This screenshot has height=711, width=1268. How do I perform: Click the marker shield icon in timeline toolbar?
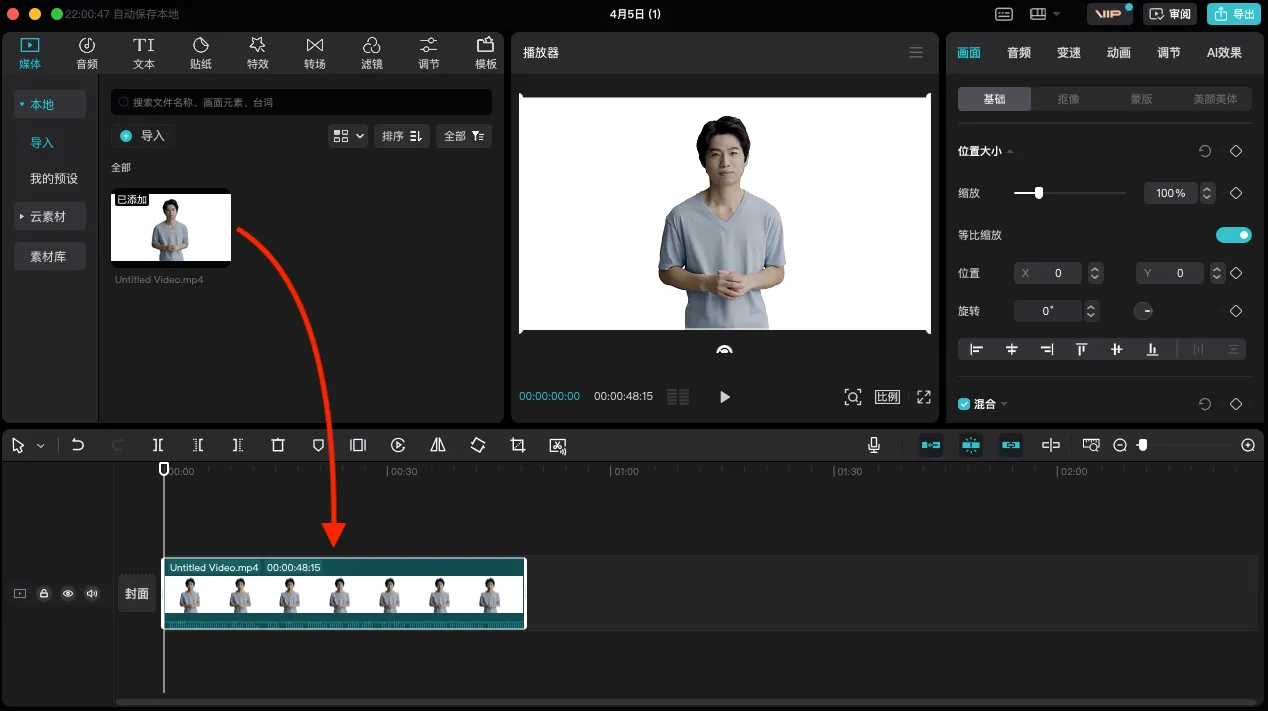click(318, 445)
